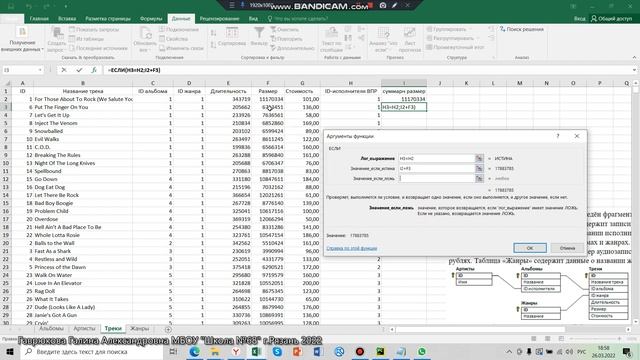
Task: Click the confirm formula checkmark icon
Action: click(x=79, y=70)
